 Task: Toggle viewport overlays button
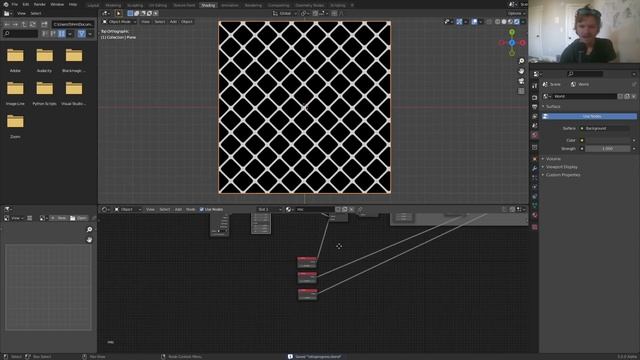474,22
